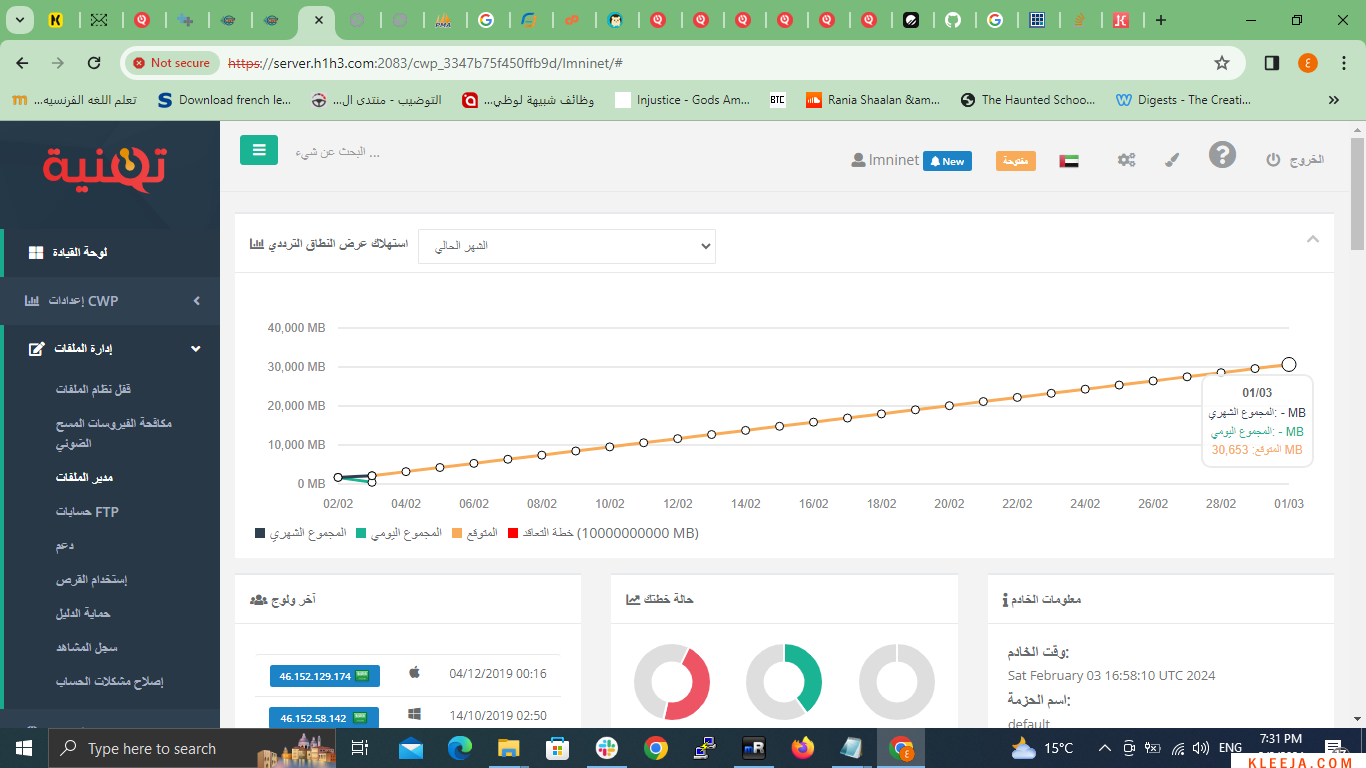This screenshot has height=768, width=1366.
Task: Collapse the bandwidth usage panel chevron
Action: pyautogui.click(x=1313, y=239)
